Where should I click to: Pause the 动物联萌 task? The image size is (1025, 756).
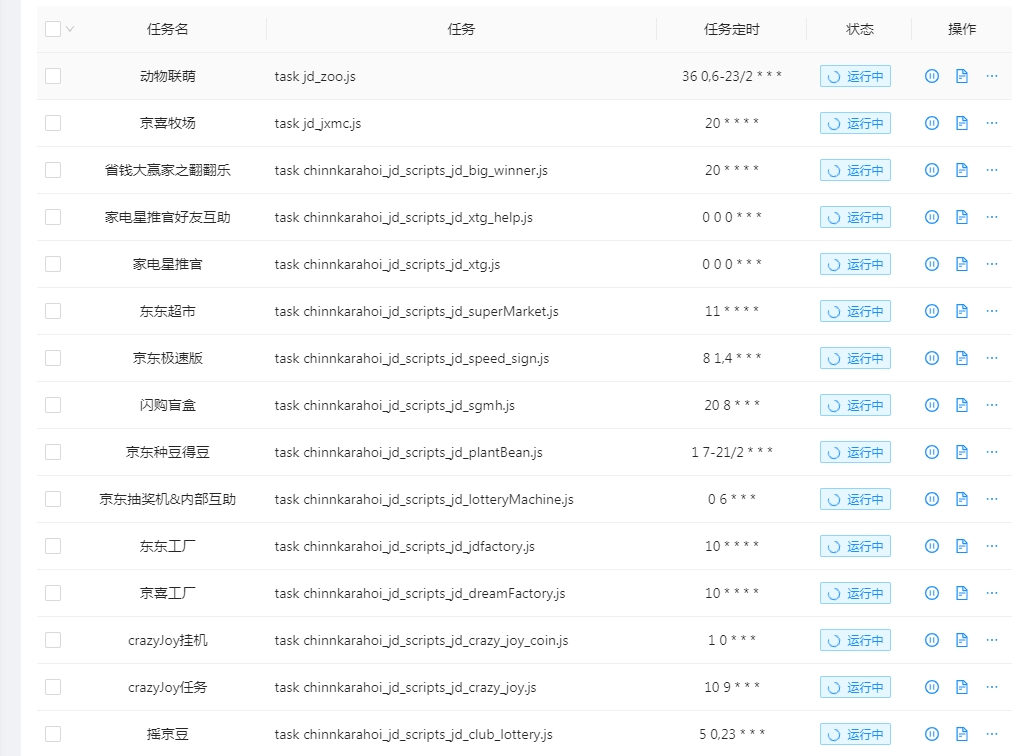[931, 76]
